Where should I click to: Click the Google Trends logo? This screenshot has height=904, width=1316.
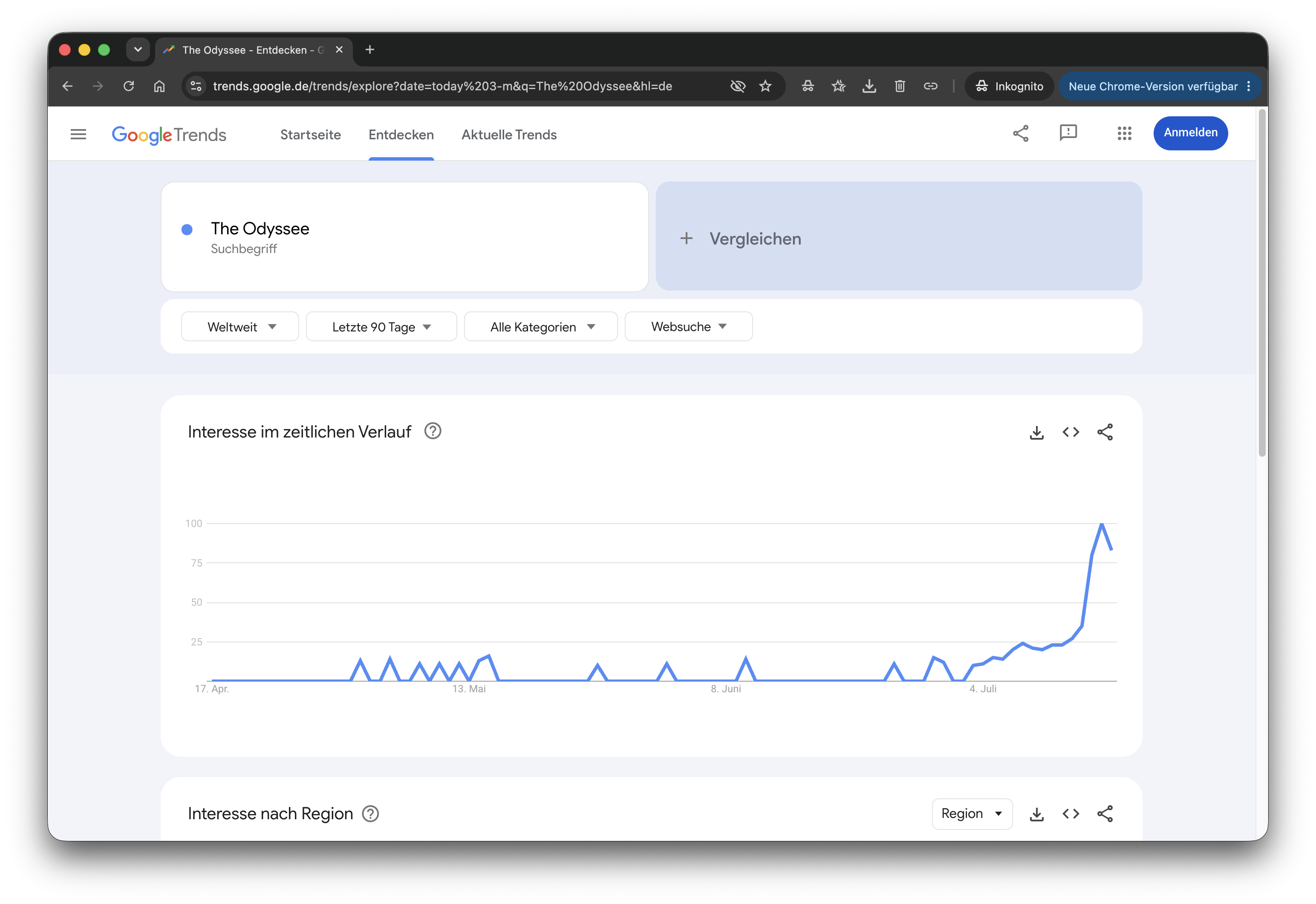169,135
